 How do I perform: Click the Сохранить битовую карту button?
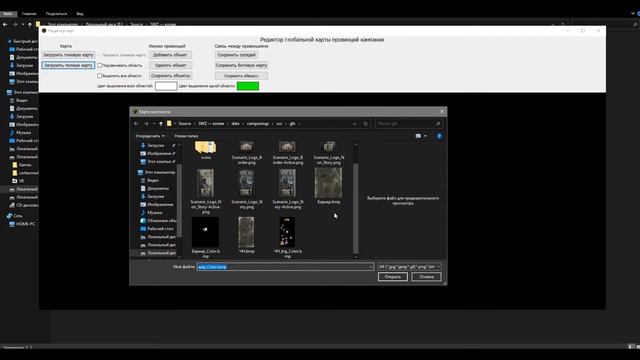coord(241,65)
